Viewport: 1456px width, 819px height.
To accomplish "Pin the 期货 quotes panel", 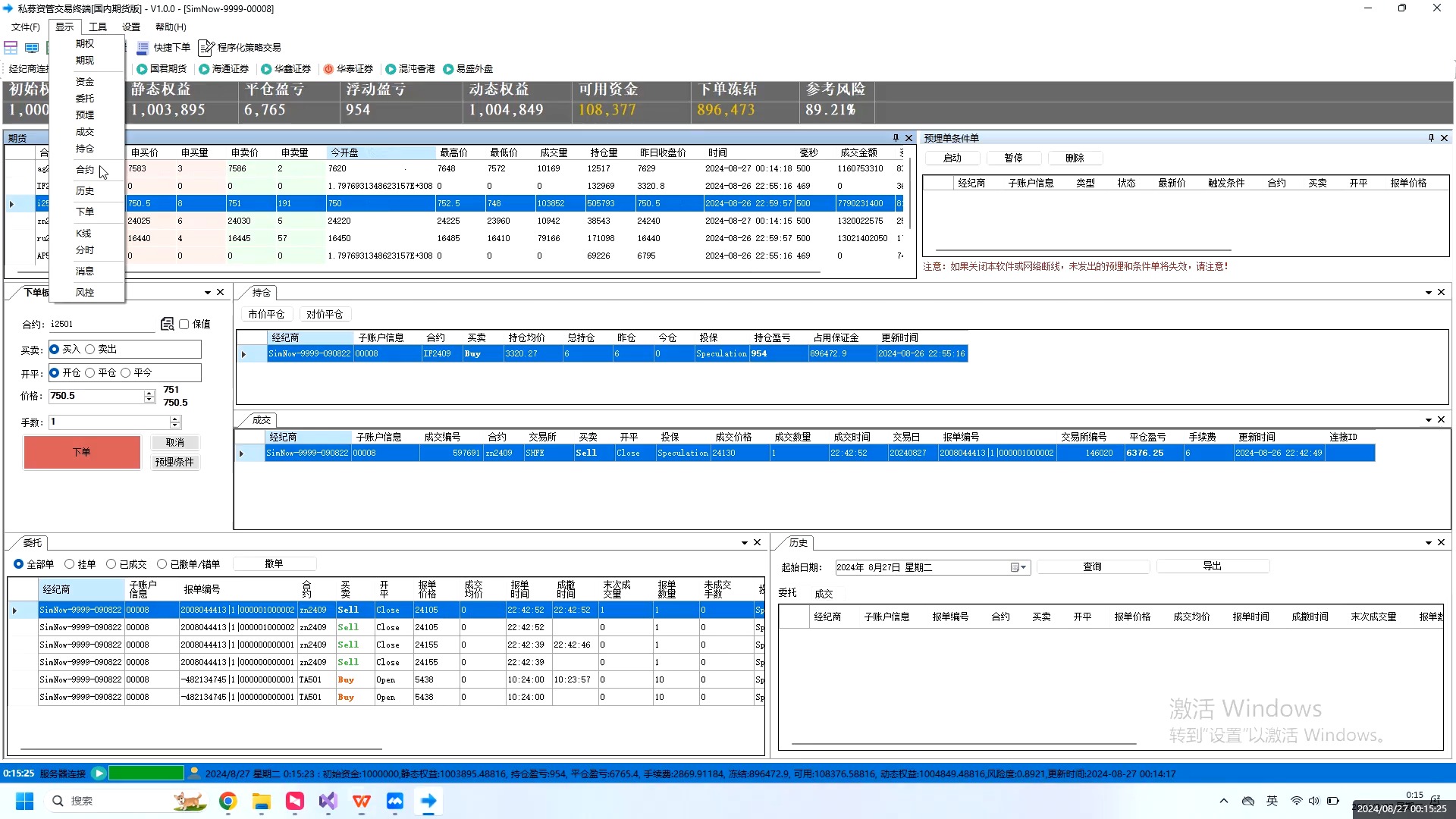I will pos(896,138).
